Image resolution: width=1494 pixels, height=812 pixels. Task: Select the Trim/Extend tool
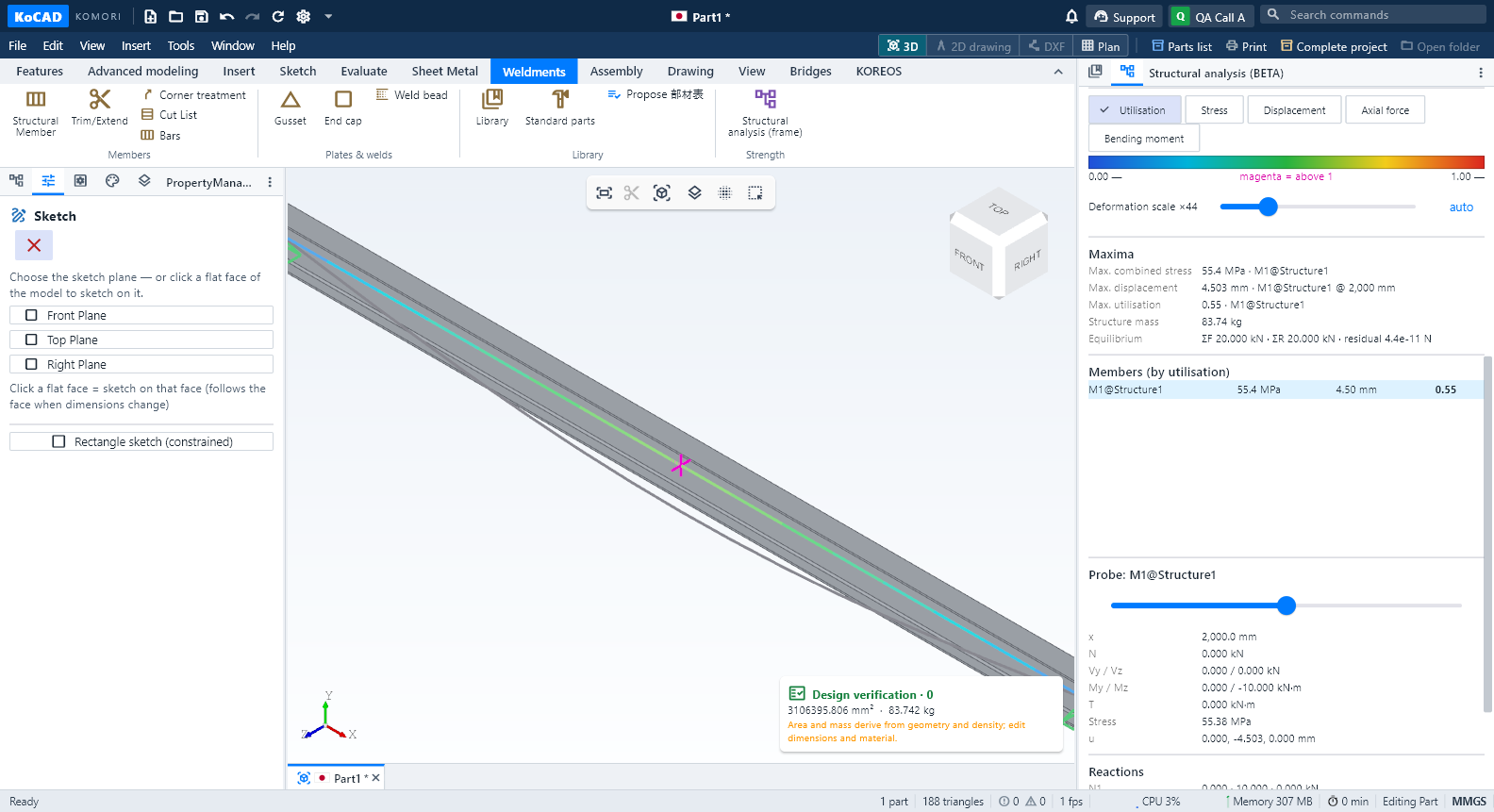pos(100,108)
